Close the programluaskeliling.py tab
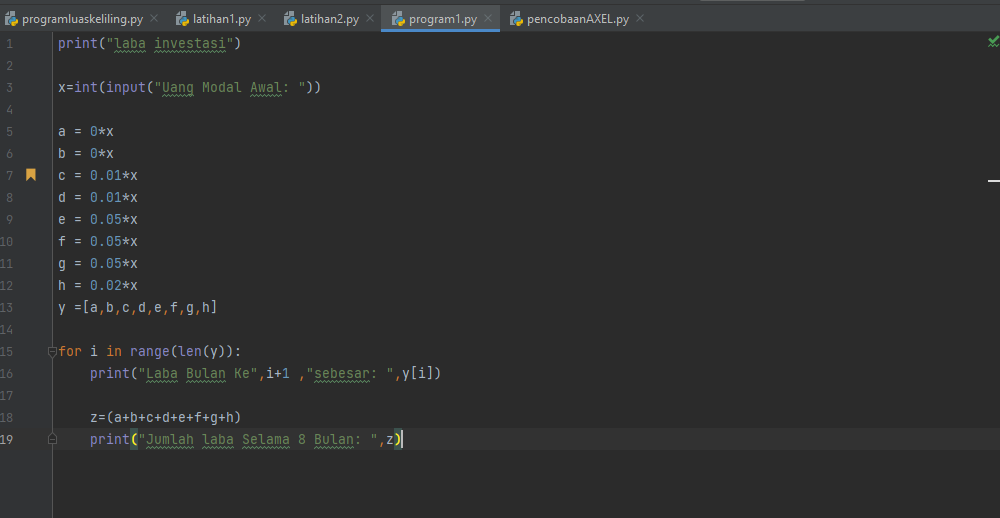 point(154,18)
